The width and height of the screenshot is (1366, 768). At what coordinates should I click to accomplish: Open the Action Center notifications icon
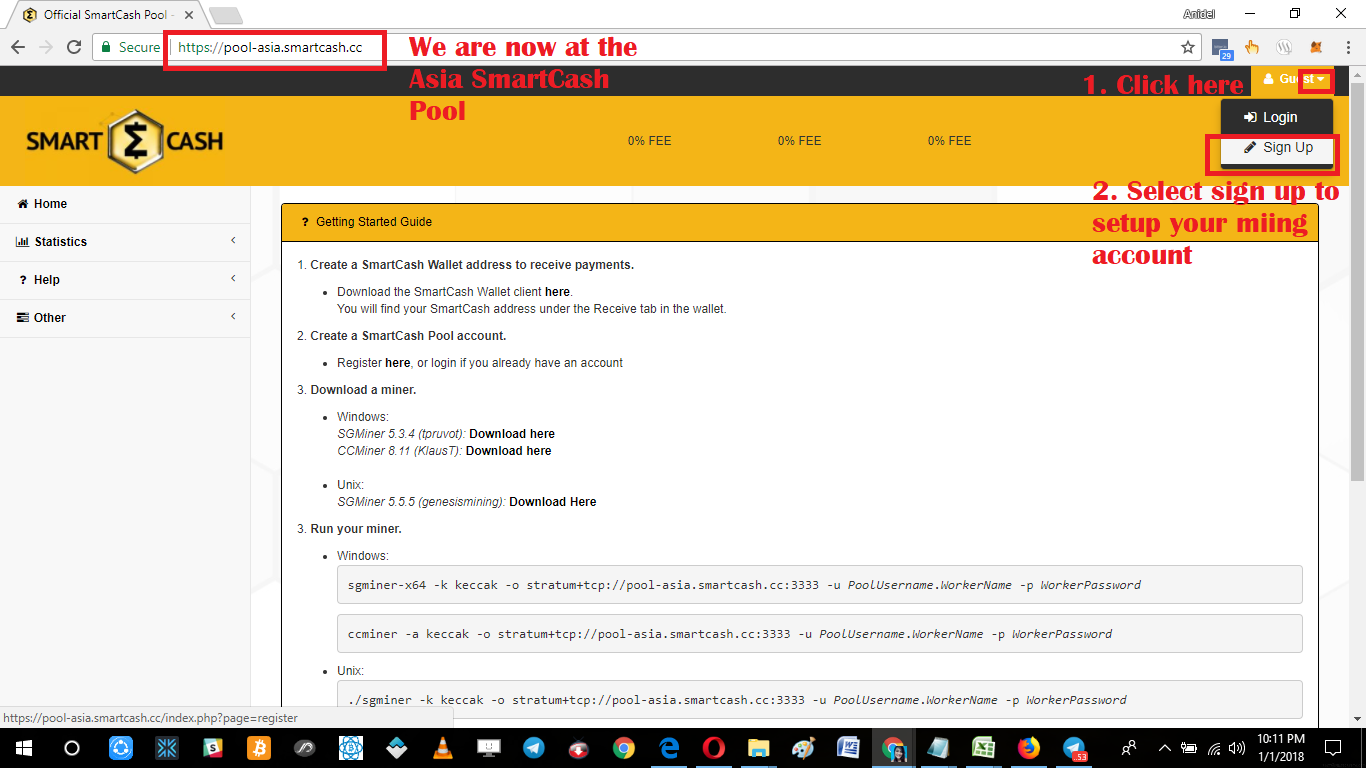pos(1333,747)
